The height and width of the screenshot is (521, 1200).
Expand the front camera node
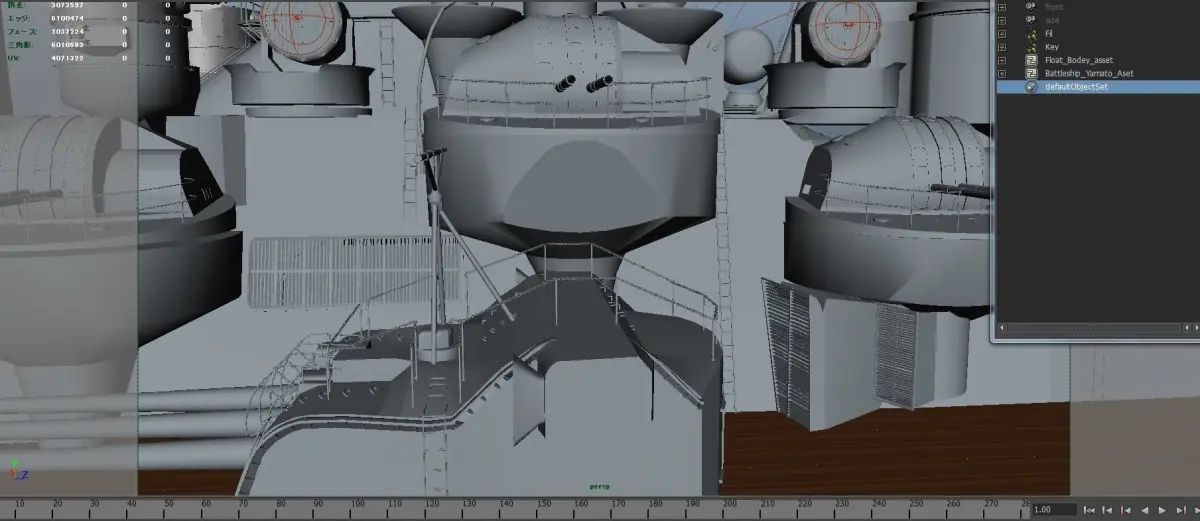[x=1002, y=7]
